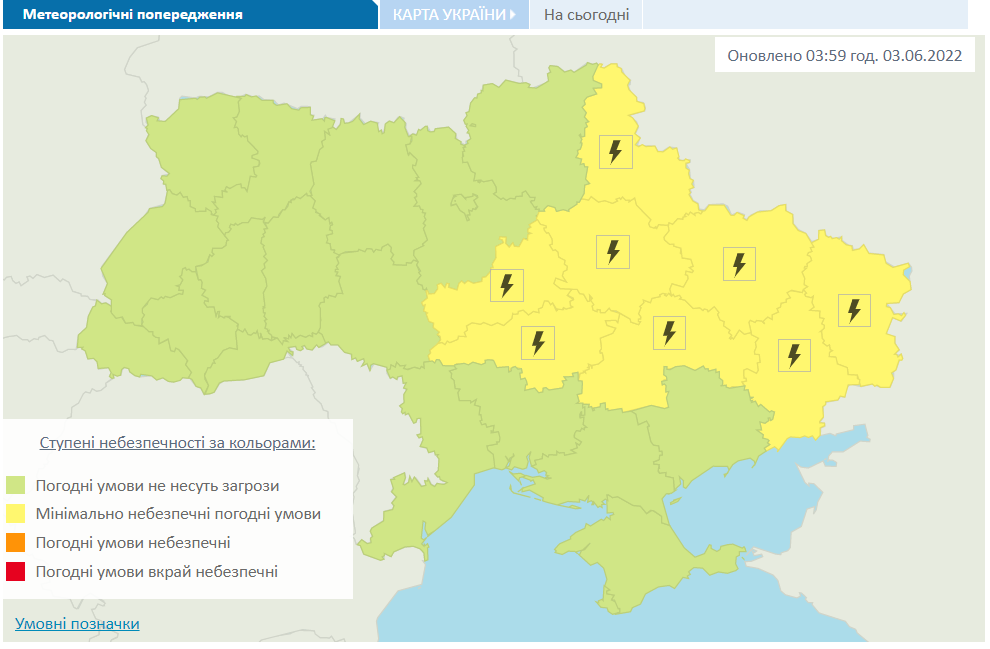Image resolution: width=990 pixels, height=649 pixels.
Task: Click the northernmost lightning icon in Sumy region
Action: (615, 152)
